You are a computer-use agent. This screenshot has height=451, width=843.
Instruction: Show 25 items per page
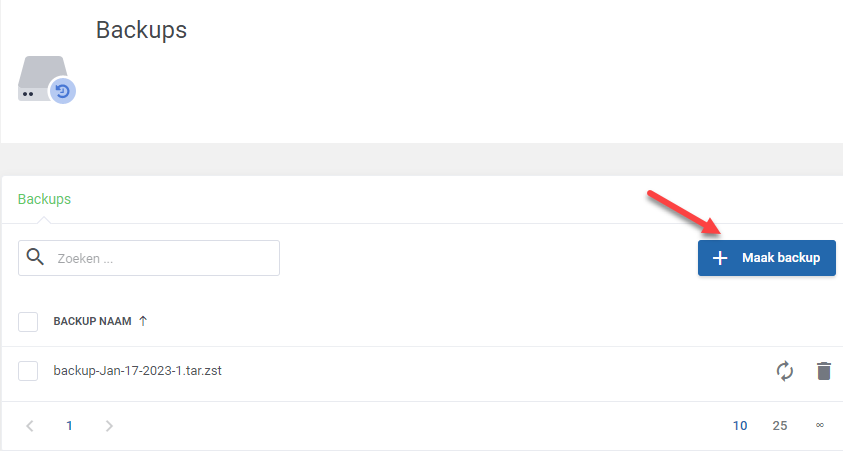(780, 426)
